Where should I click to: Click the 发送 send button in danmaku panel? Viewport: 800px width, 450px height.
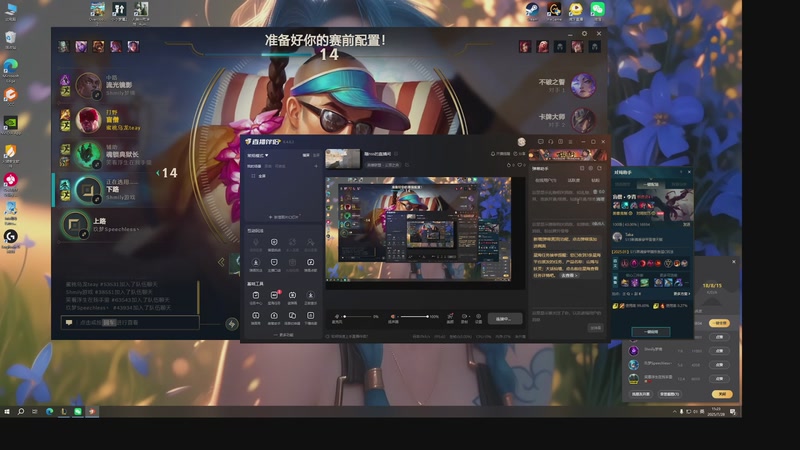click(595, 328)
